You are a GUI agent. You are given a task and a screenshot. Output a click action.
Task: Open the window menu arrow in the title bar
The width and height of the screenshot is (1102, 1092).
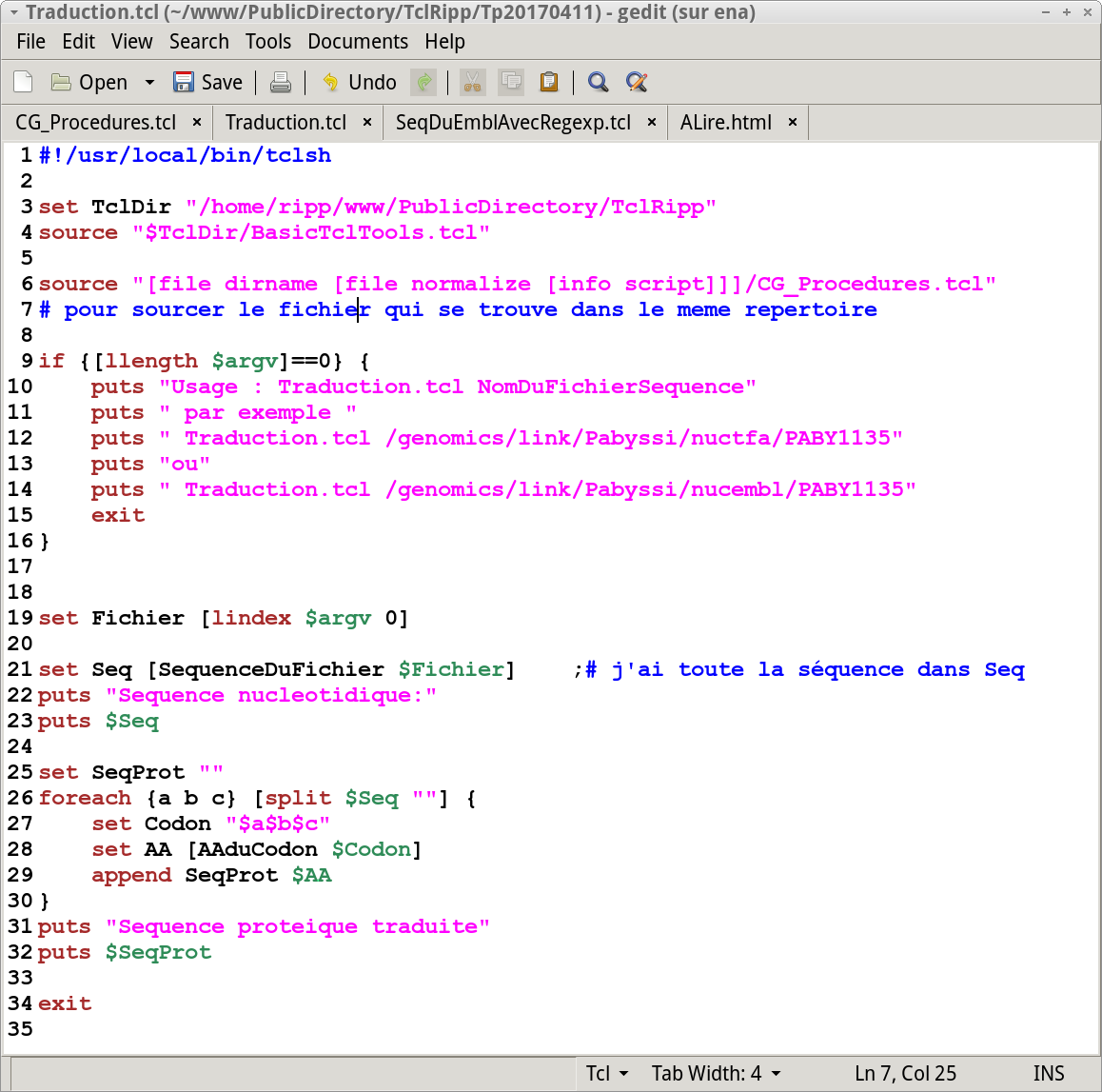click(x=13, y=12)
